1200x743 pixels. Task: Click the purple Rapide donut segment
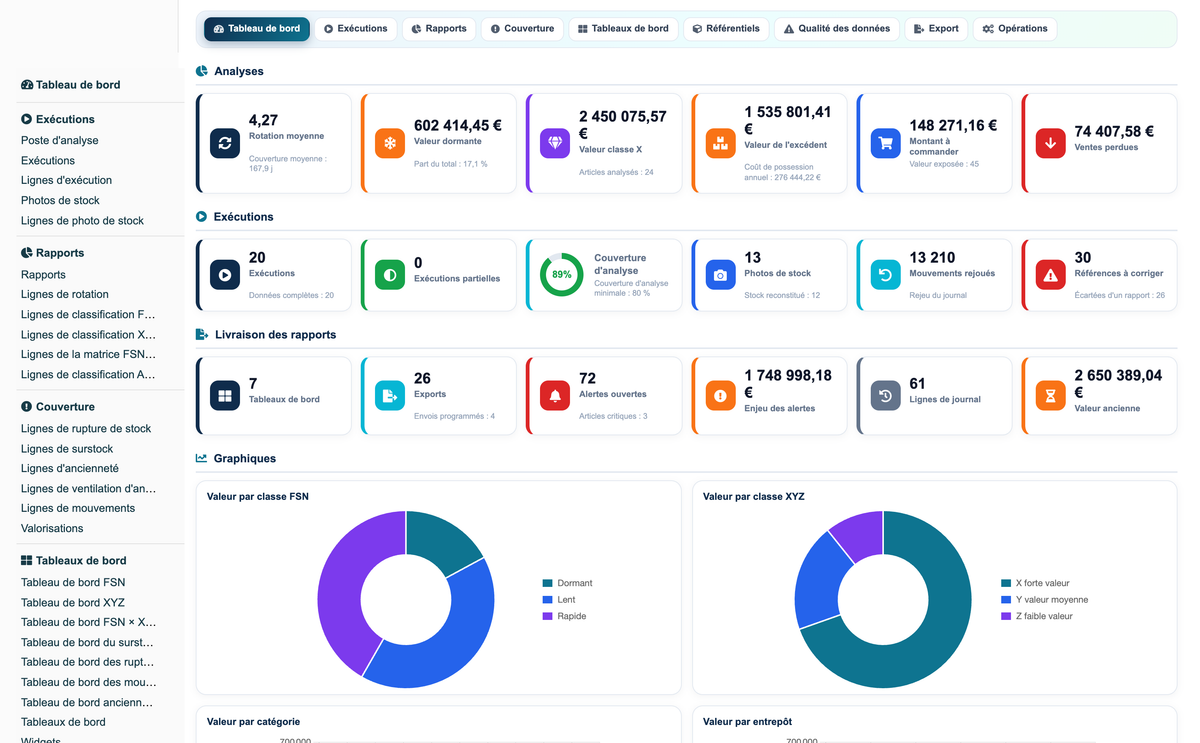point(343,580)
